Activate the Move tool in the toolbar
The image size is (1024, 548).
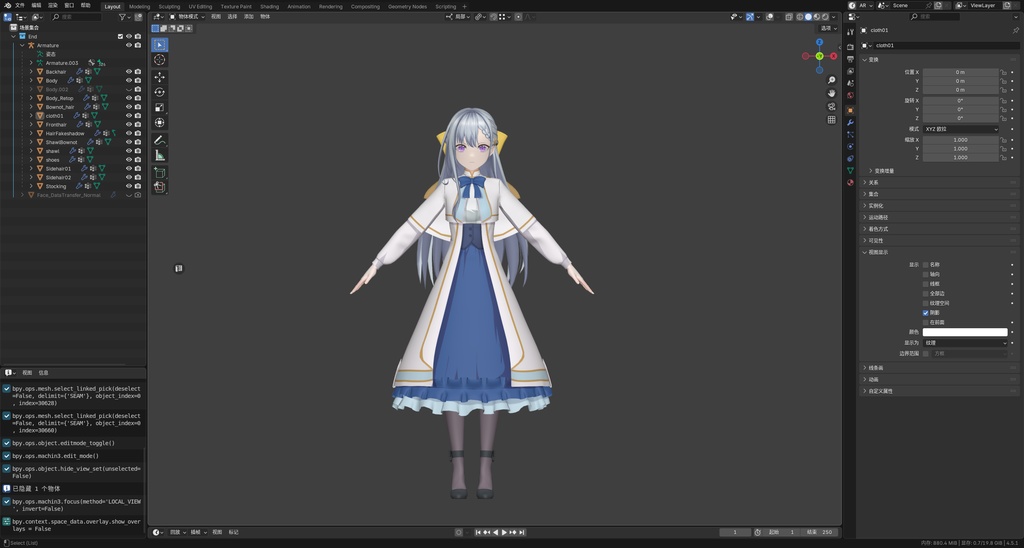pyautogui.click(x=160, y=76)
